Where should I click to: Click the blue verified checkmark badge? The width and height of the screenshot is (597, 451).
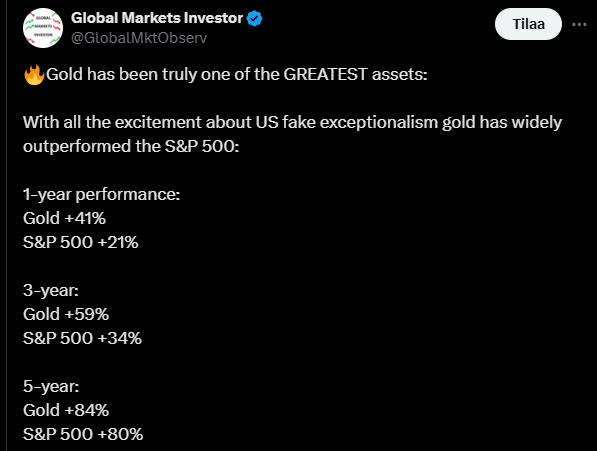254,18
